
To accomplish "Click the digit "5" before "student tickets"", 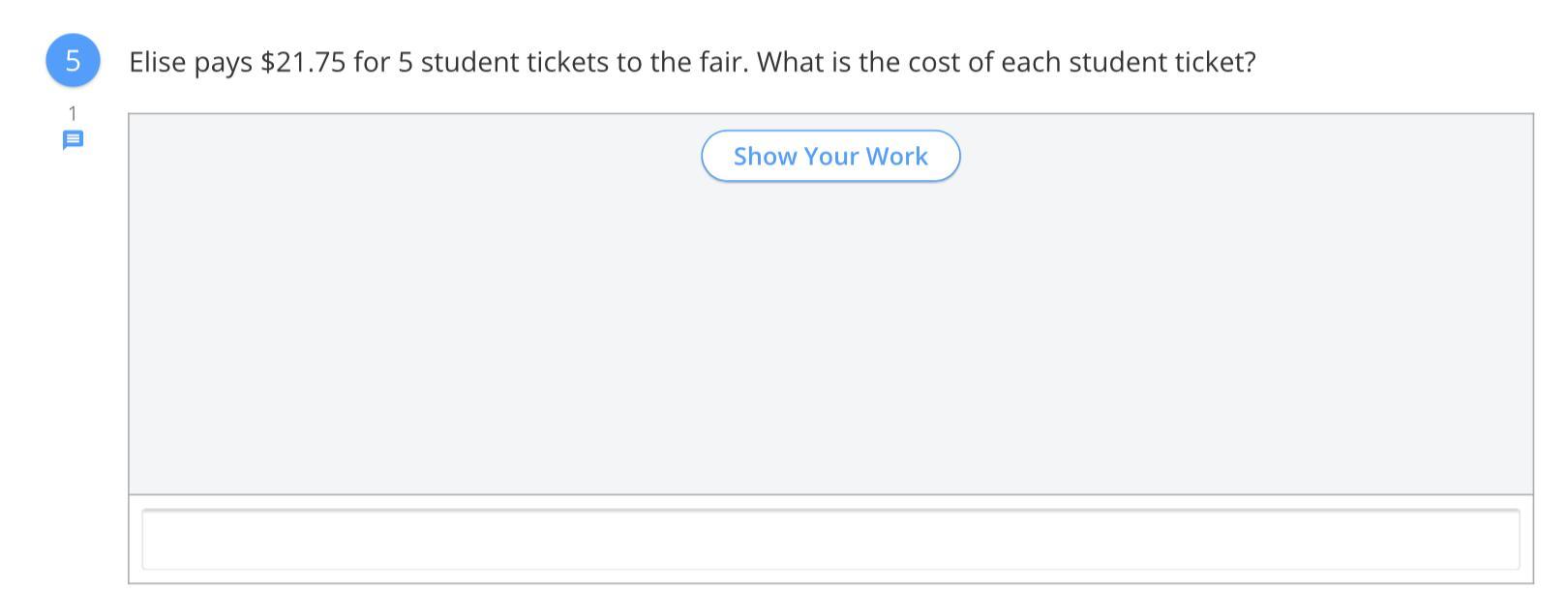I will click(406, 63).
